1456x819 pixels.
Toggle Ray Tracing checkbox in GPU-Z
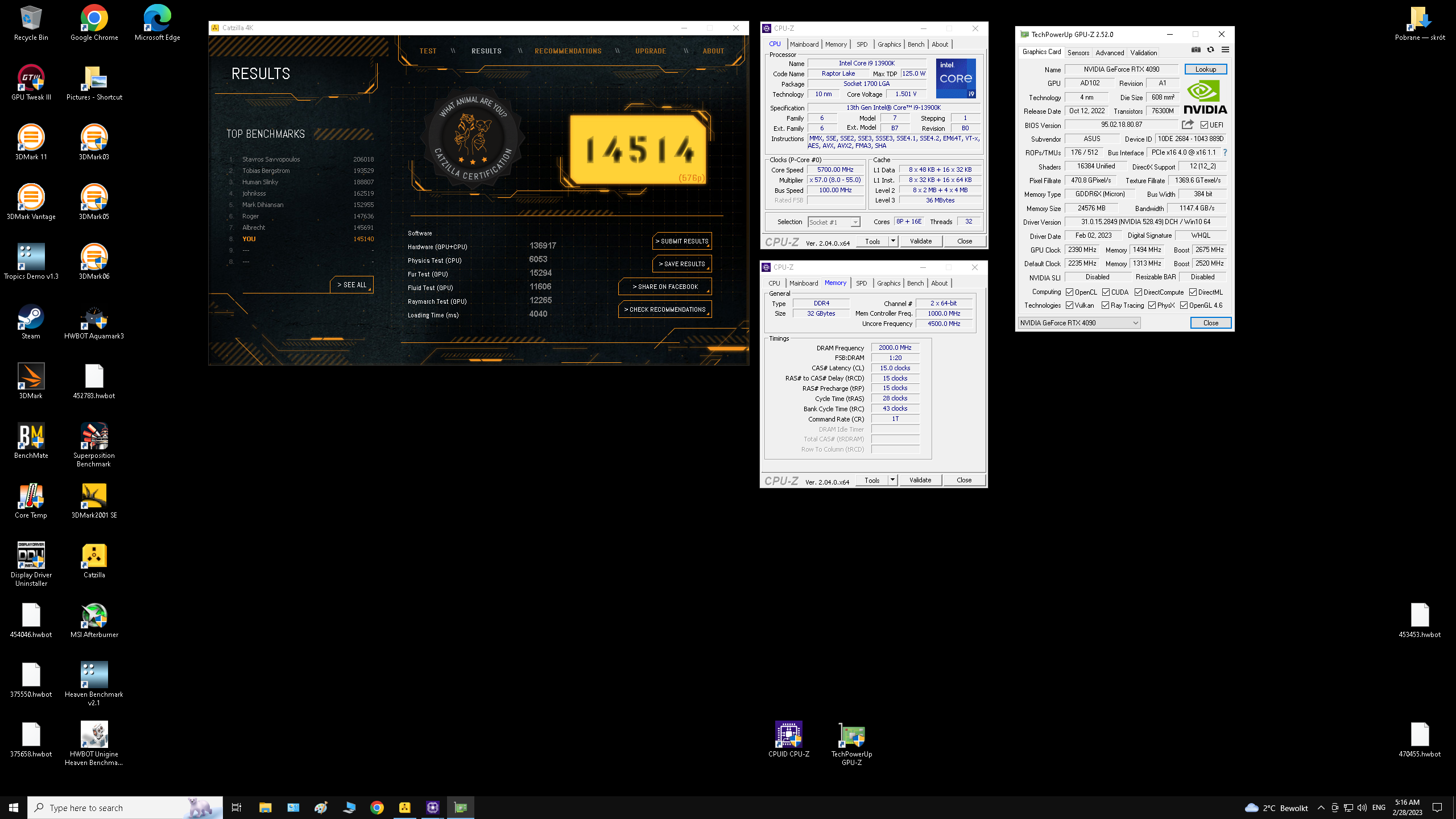1105,305
